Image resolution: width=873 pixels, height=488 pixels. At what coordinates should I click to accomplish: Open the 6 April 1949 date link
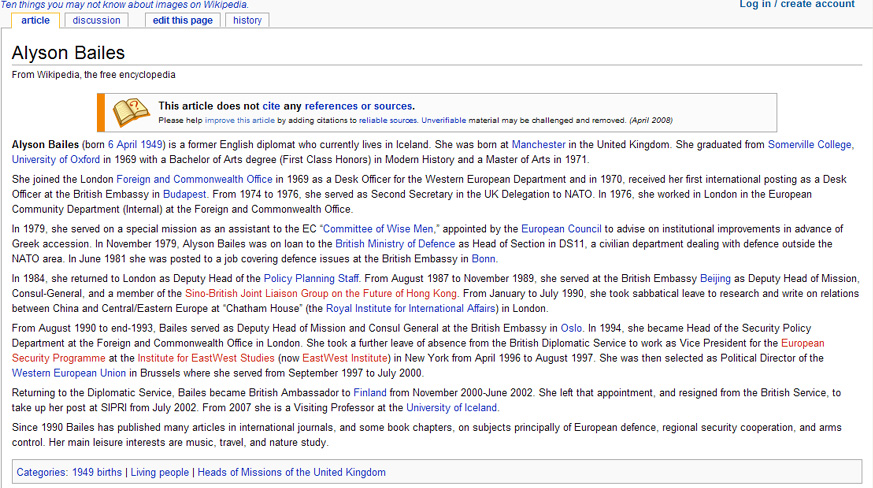[x=135, y=145]
